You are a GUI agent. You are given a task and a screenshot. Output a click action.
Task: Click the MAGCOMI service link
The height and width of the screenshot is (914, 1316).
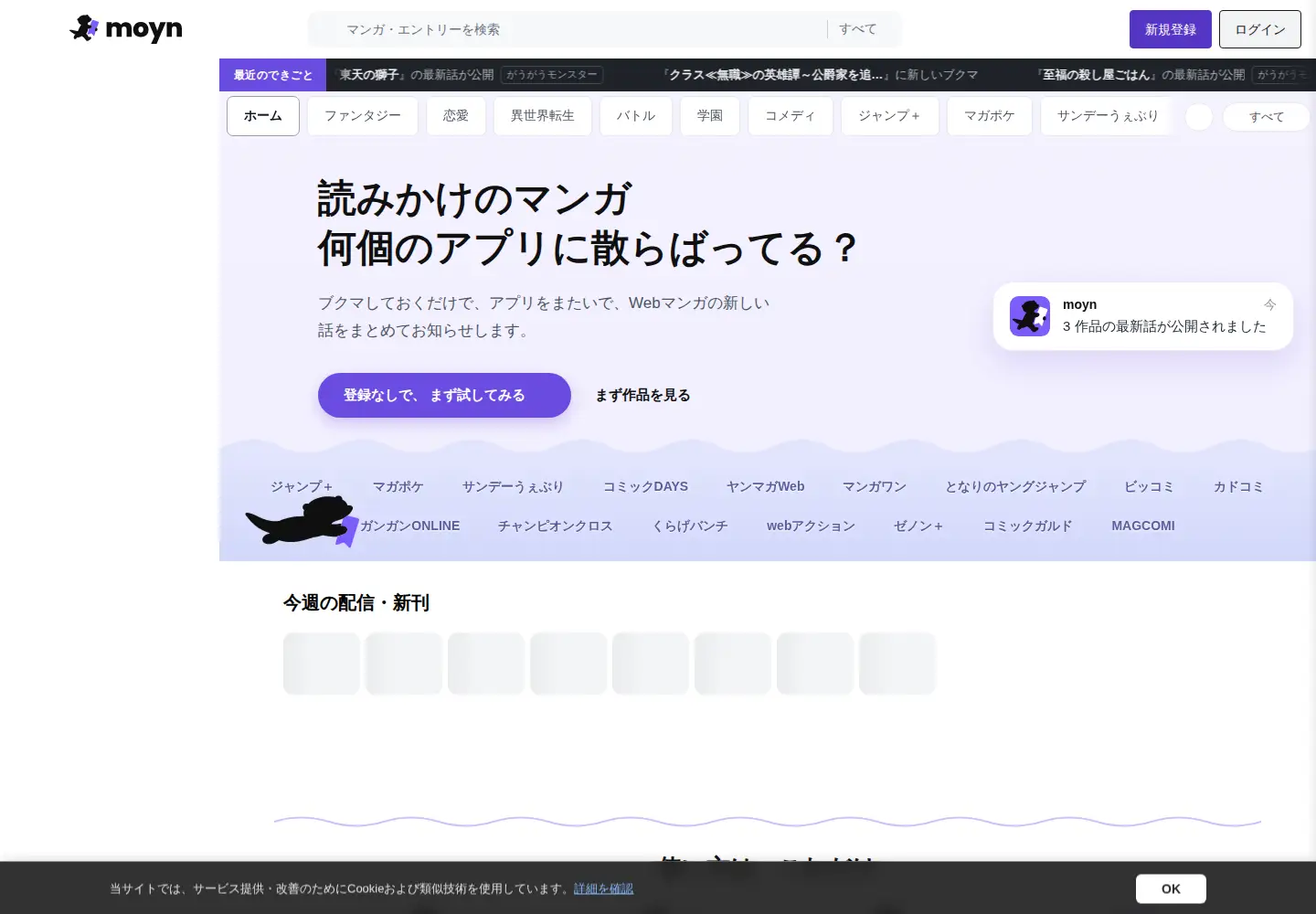coord(1143,526)
